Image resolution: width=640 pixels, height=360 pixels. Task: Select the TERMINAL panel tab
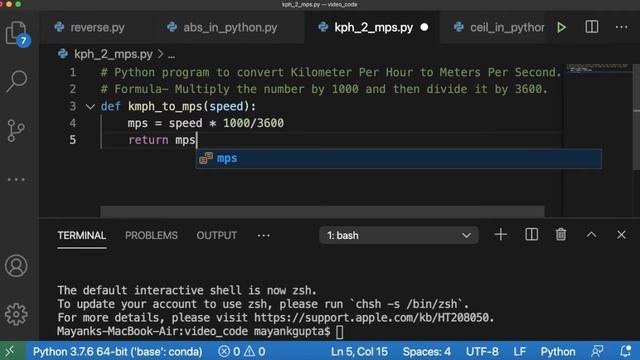(82, 236)
